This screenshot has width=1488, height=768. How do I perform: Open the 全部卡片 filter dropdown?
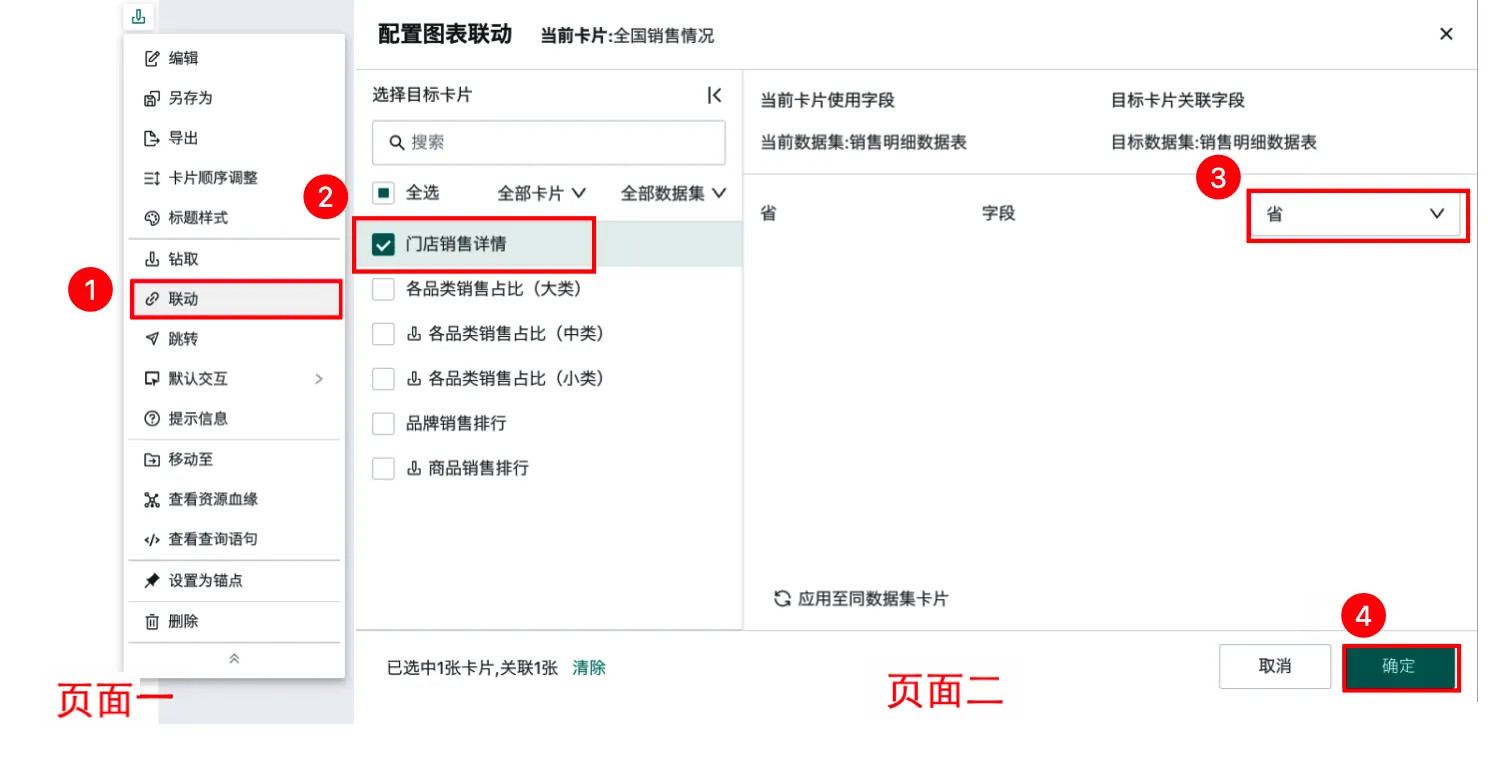point(541,193)
